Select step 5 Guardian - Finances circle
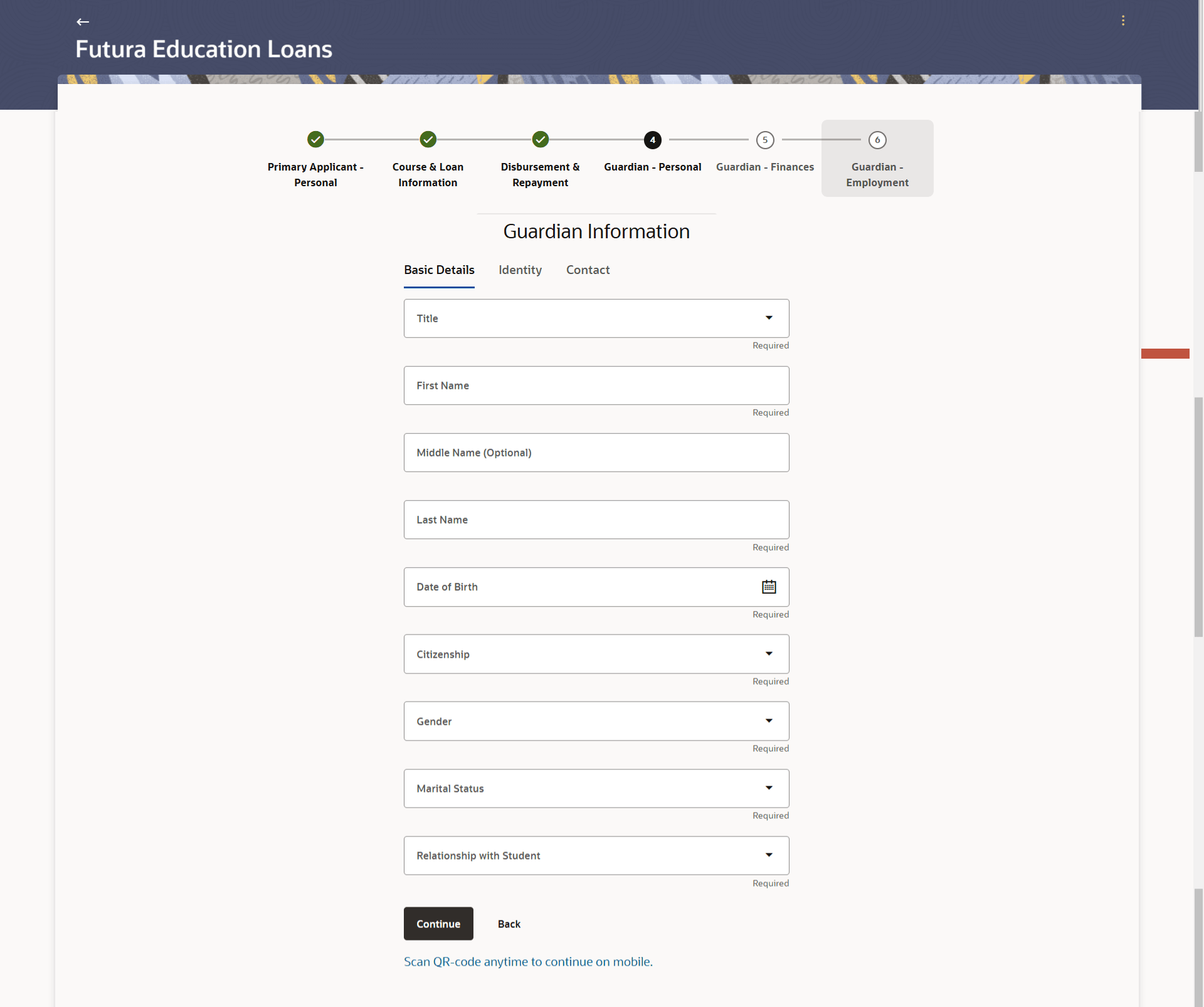 click(x=764, y=140)
